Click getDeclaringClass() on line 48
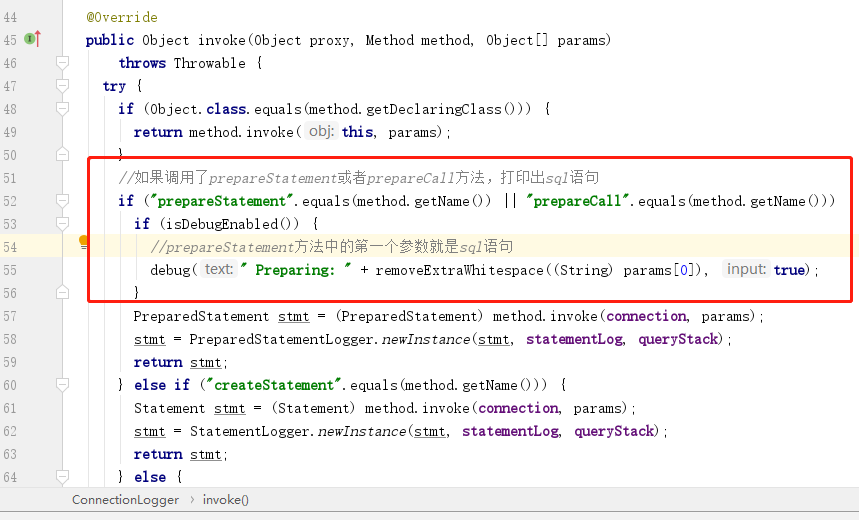The width and height of the screenshot is (859, 520). coord(442,109)
